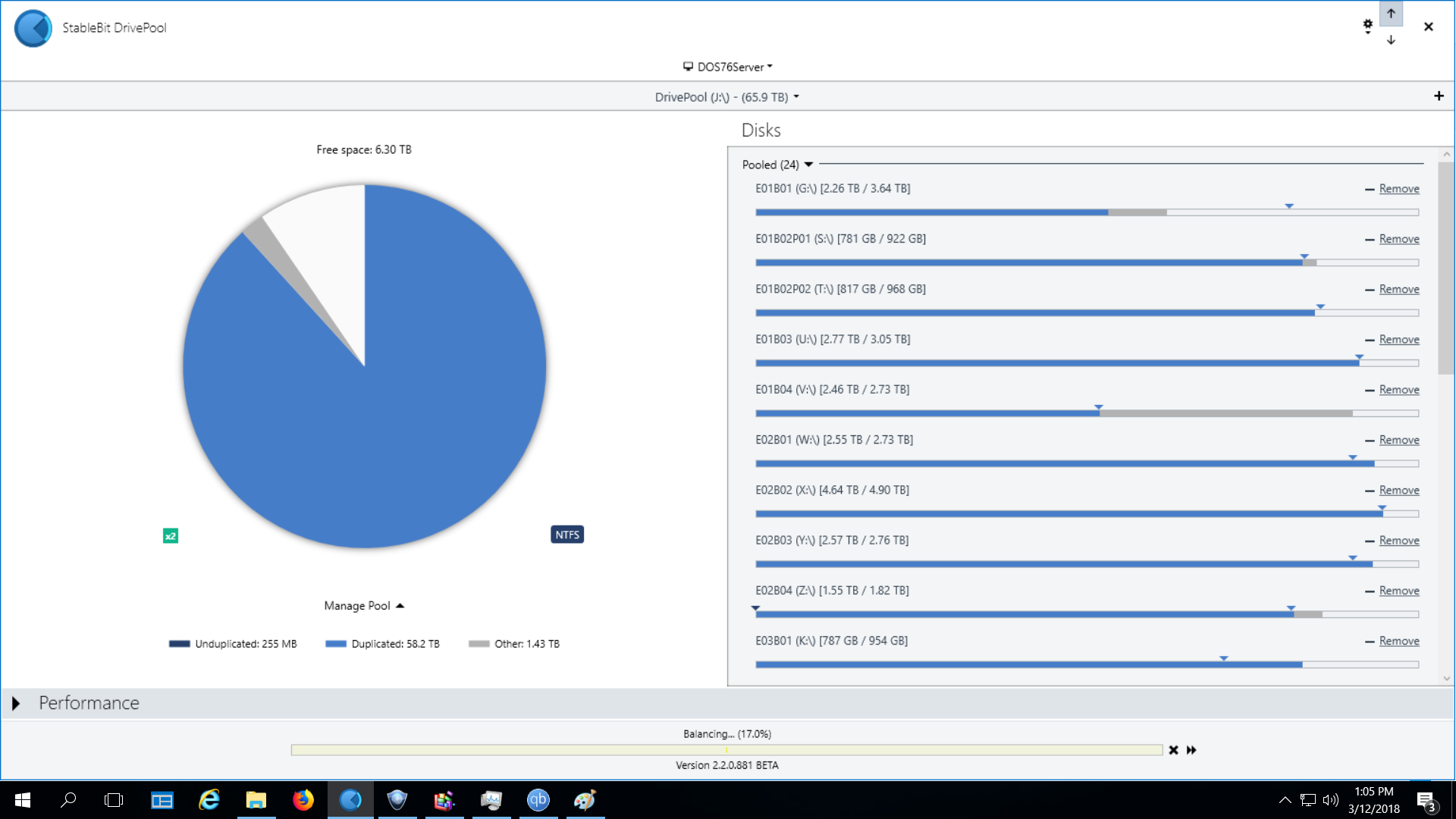
Task: Switch to the DrivePool taskbar icon
Action: (x=350, y=800)
